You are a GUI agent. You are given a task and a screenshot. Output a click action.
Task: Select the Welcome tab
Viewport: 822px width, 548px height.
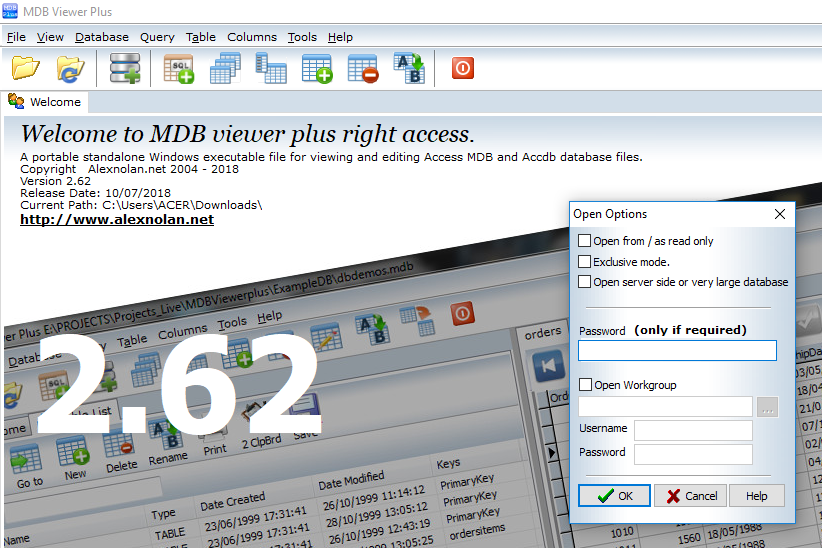coord(46,102)
